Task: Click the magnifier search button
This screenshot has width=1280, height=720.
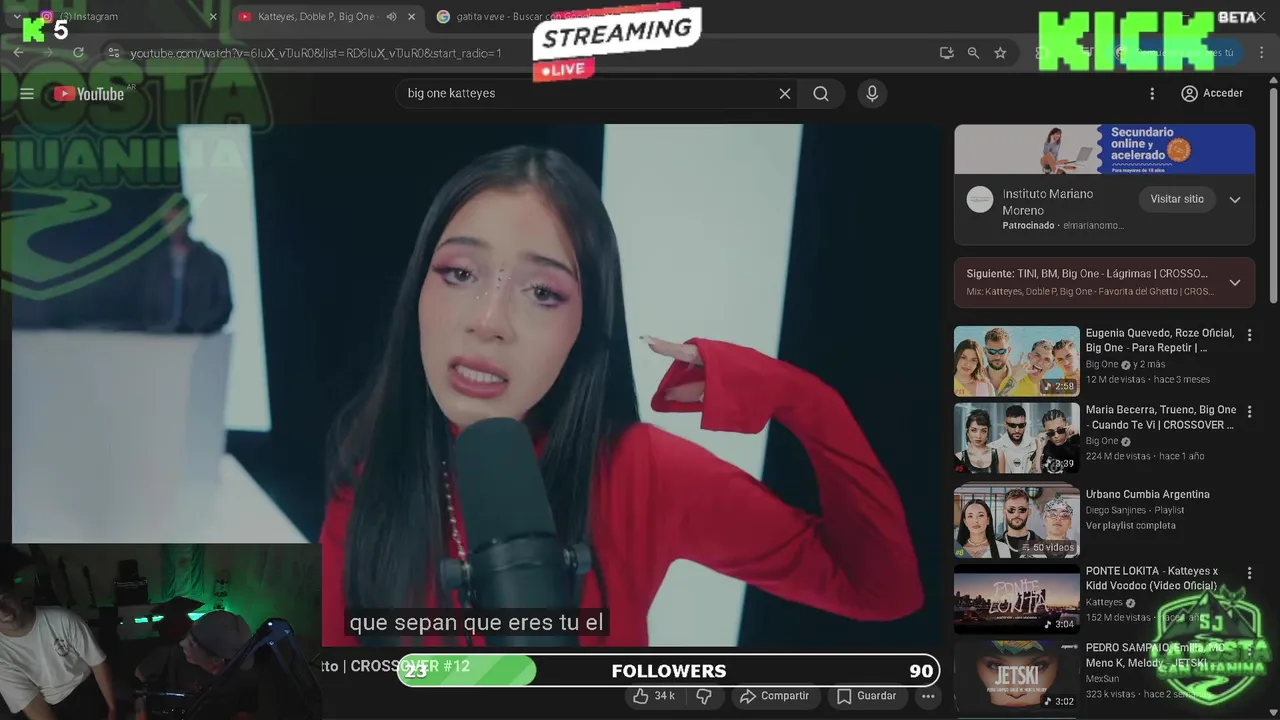Action: tap(821, 94)
